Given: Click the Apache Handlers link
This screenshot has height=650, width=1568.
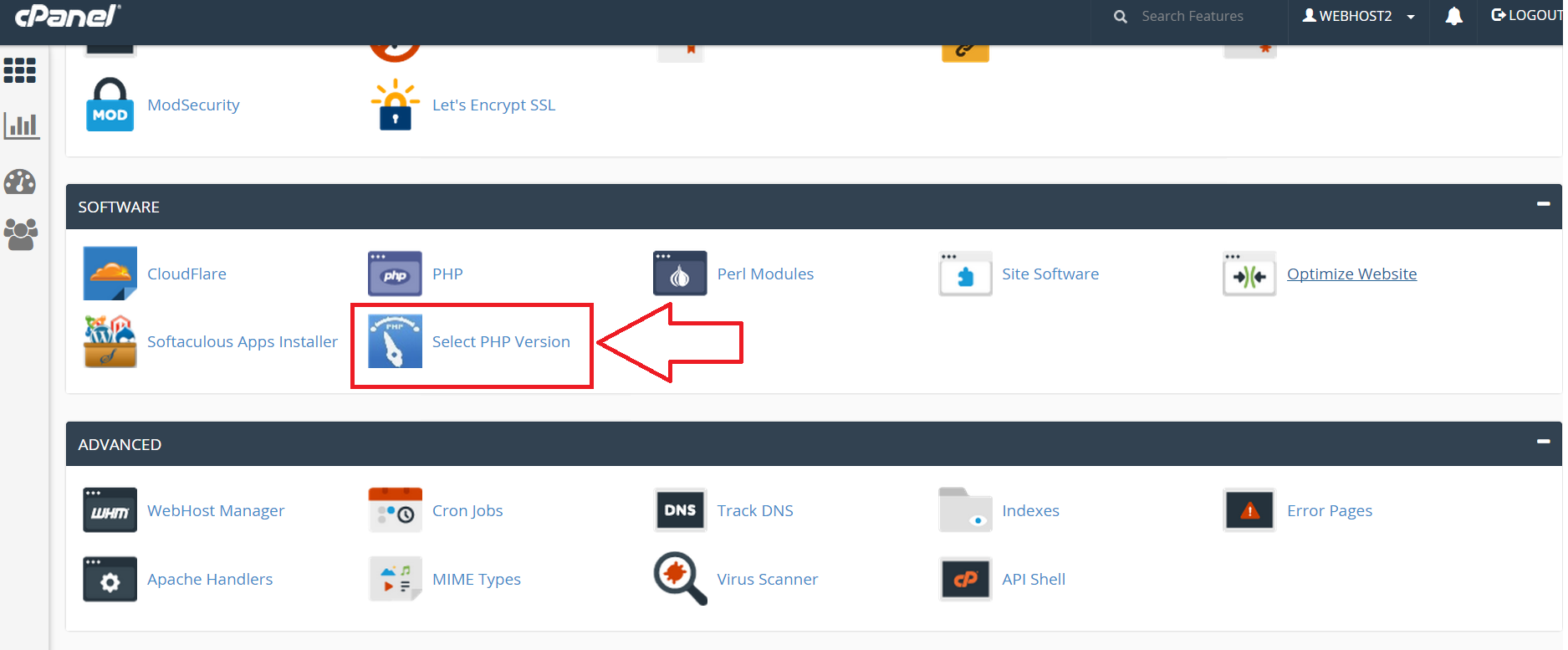Looking at the screenshot, I should pyautogui.click(x=210, y=579).
